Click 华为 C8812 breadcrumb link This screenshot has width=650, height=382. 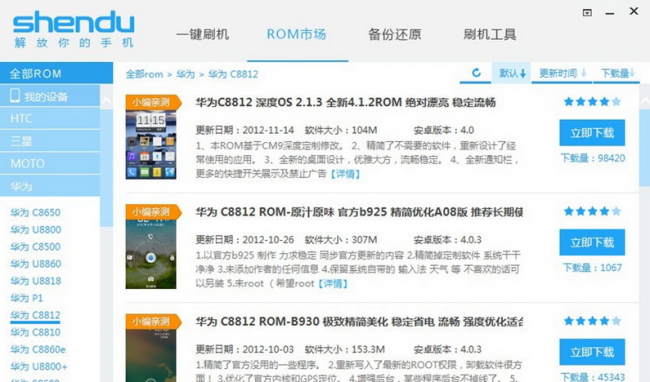tap(233, 74)
